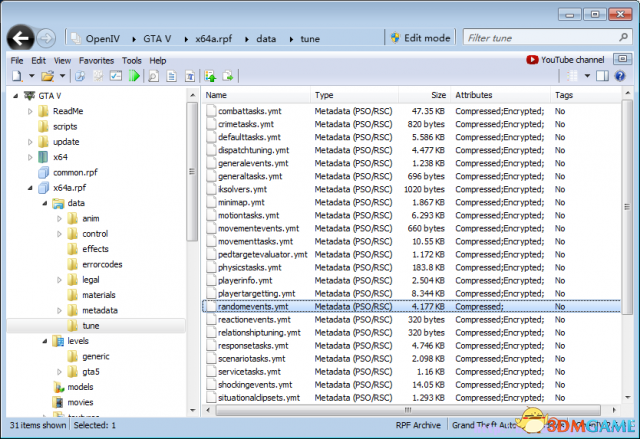Click the search archive toolbar icon
This screenshot has height=439, width=640.
(80, 76)
